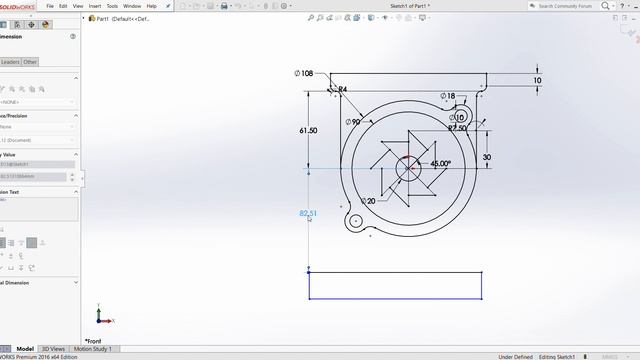Click the Undo toolbar icon
This screenshot has width=640, height=360.
click(238, 6)
